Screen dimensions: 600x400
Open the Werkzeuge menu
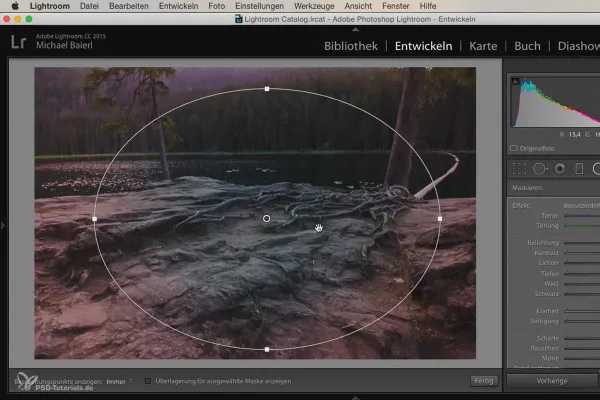point(314,6)
